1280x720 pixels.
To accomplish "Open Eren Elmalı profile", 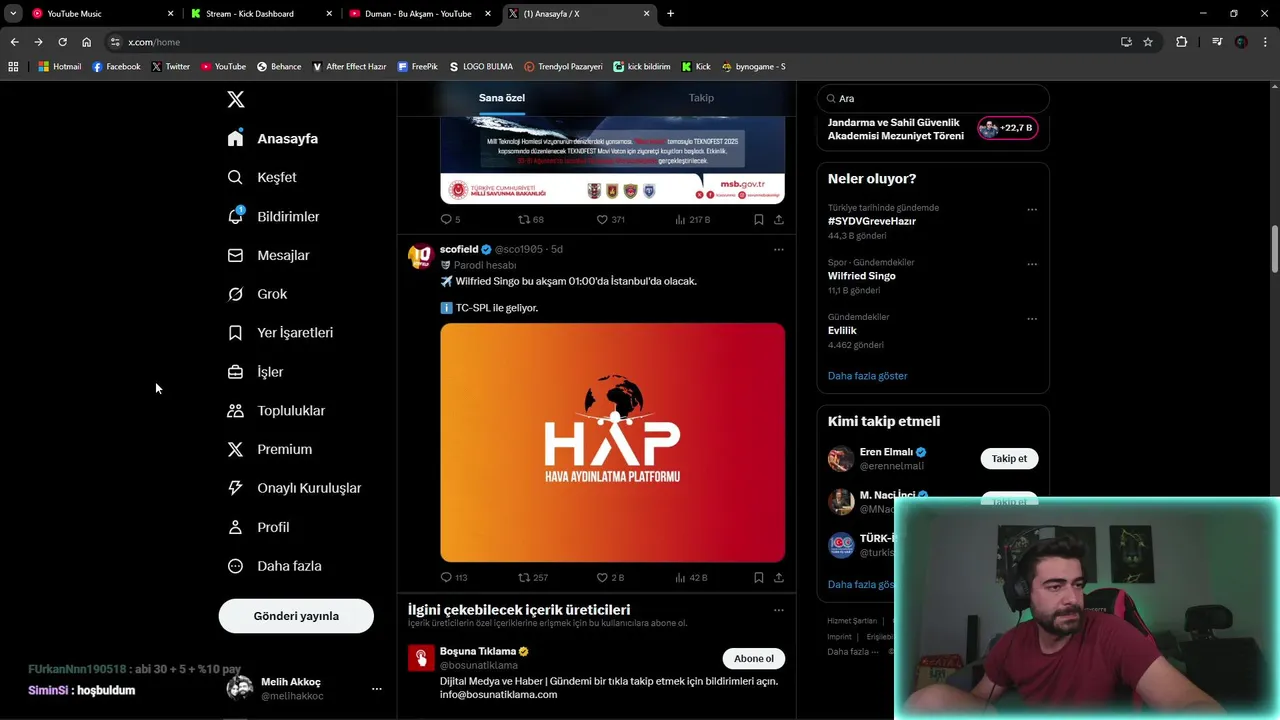I will (x=886, y=452).
